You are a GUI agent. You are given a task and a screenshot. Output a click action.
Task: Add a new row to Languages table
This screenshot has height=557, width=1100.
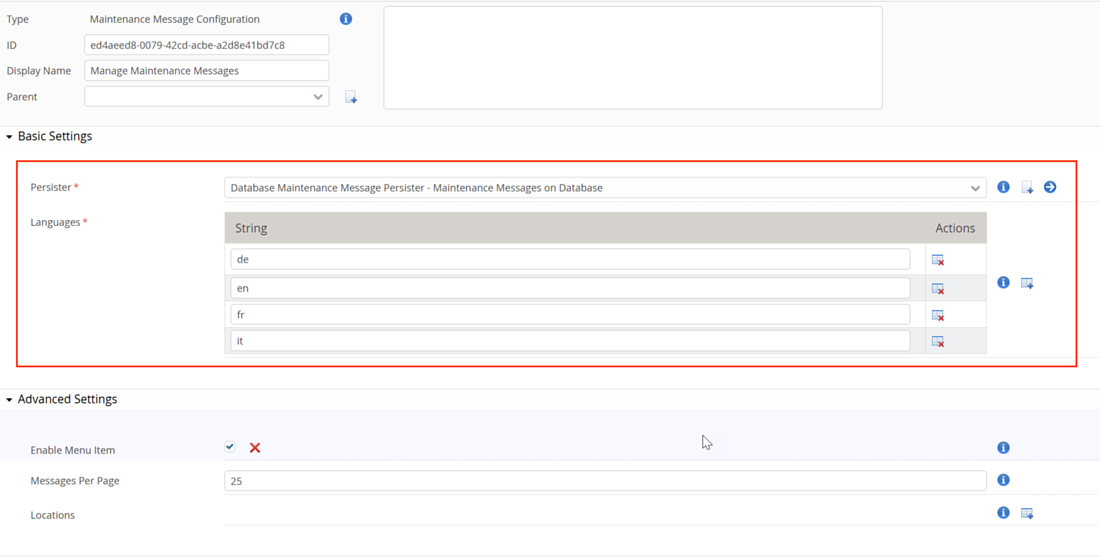pyautogui.click(x=1027, y=283)
